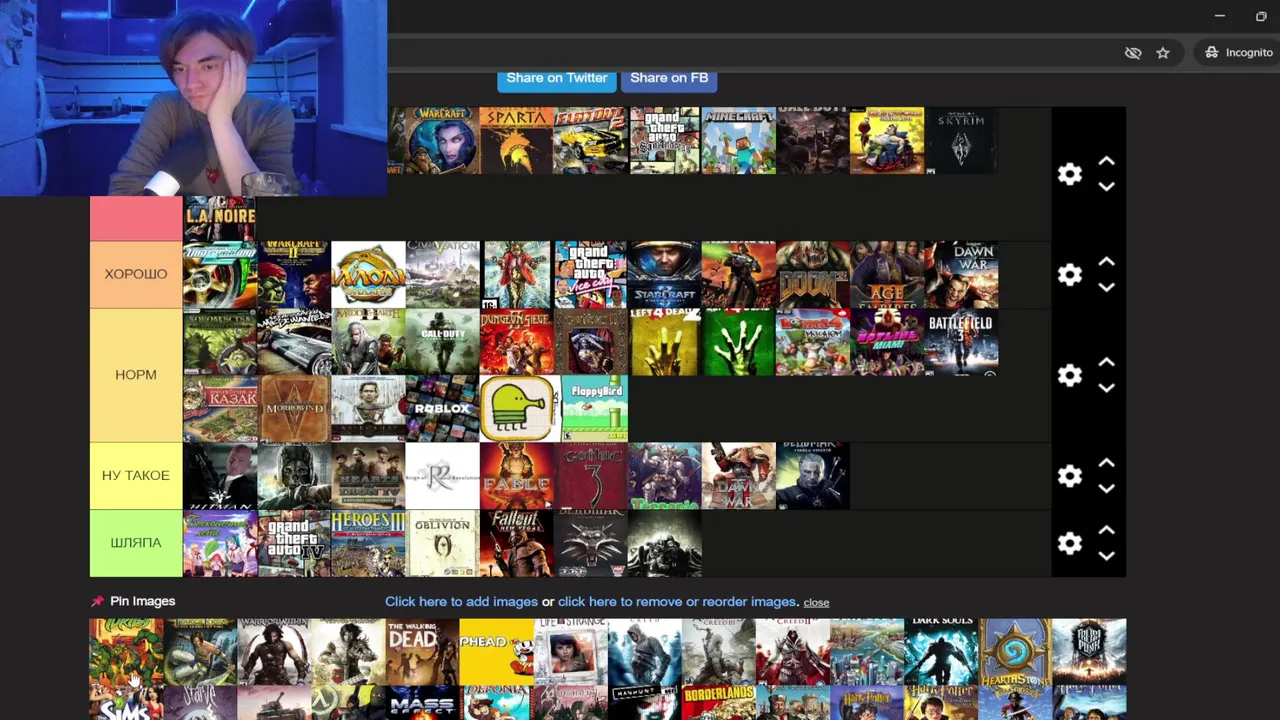Select the Sparta game cover
Screen dimensions: 1280x720
coord(516,141)
